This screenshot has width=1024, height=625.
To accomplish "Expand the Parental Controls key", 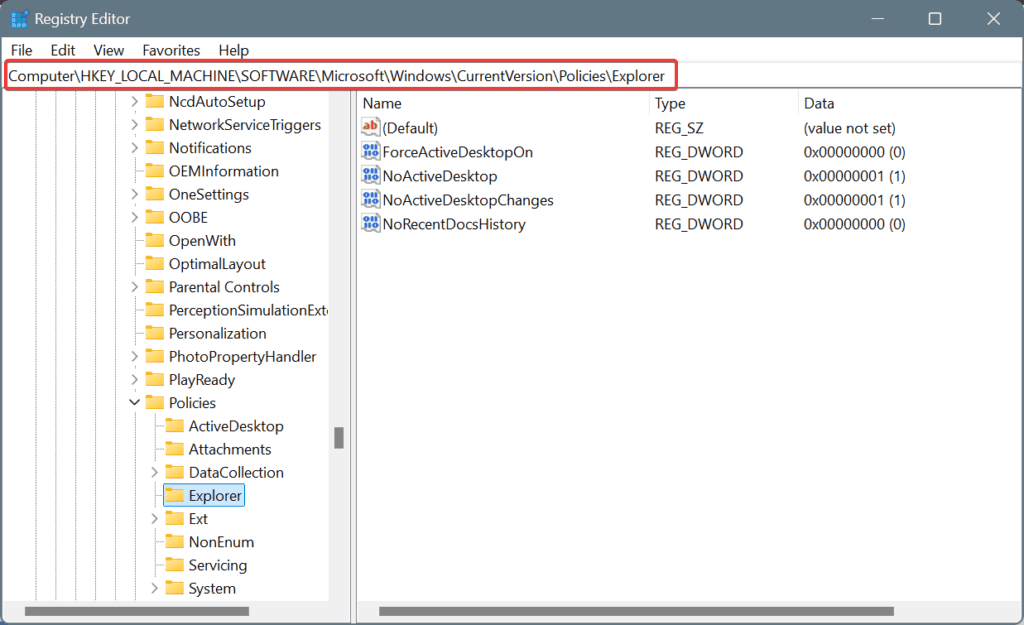I will tap(135, 287).
